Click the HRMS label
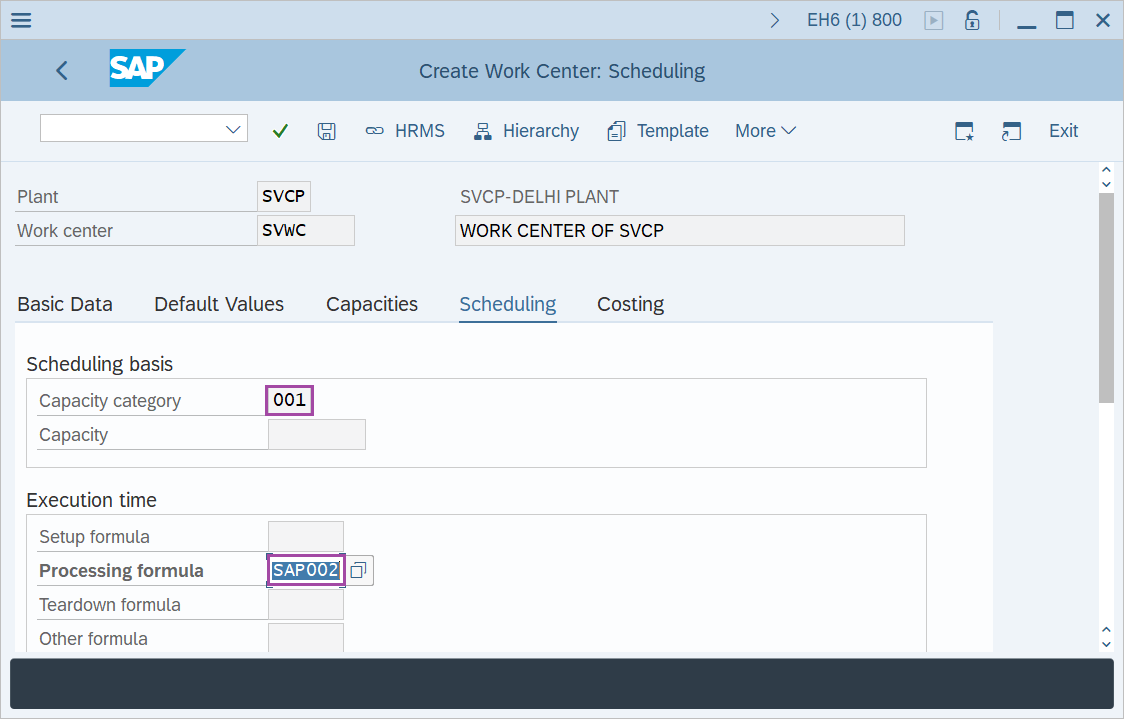 [420, 130]
